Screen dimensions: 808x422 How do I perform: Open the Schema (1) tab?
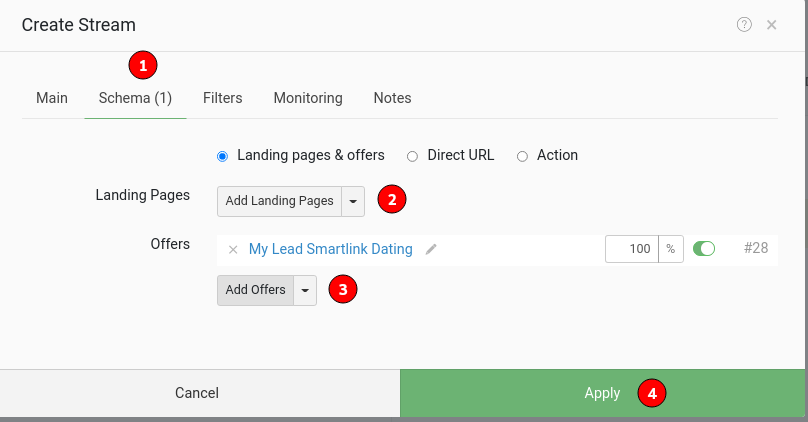point(135,98)
